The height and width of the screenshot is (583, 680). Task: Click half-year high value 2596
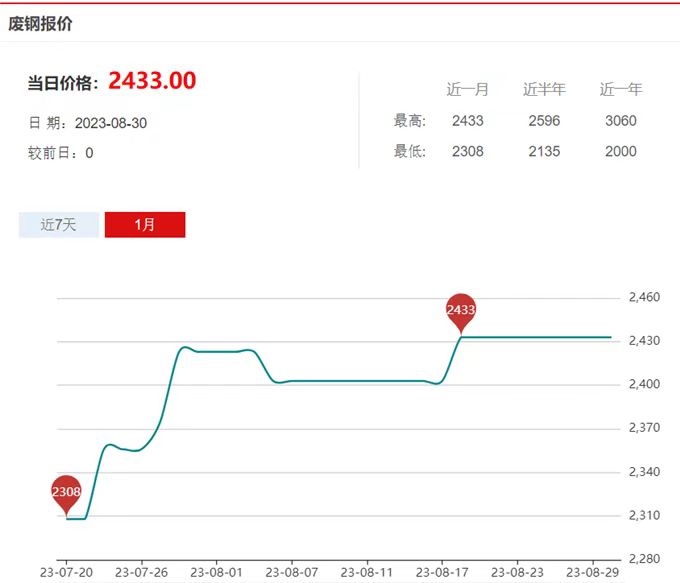pyautogui.click(x=544, y=121)
